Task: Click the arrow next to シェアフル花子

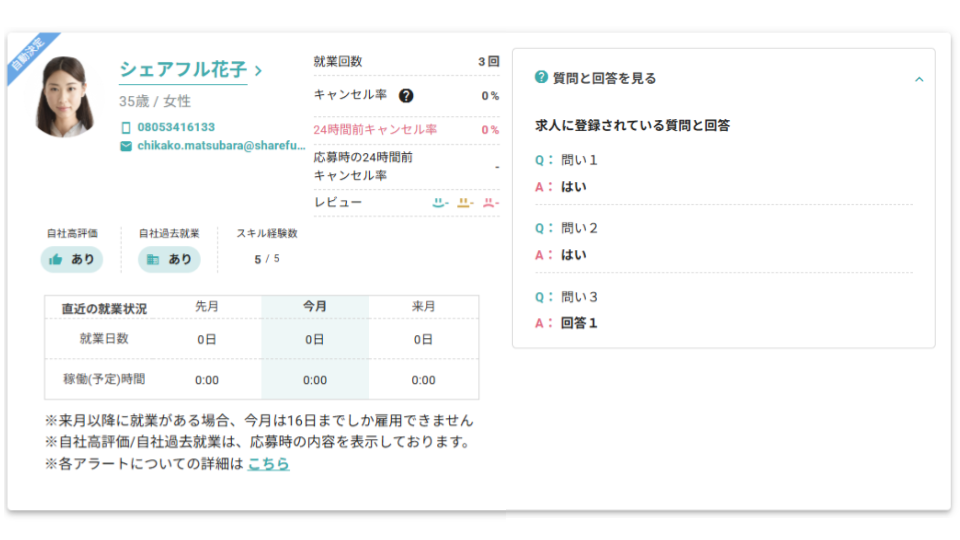Action: [x=259, y=71]
